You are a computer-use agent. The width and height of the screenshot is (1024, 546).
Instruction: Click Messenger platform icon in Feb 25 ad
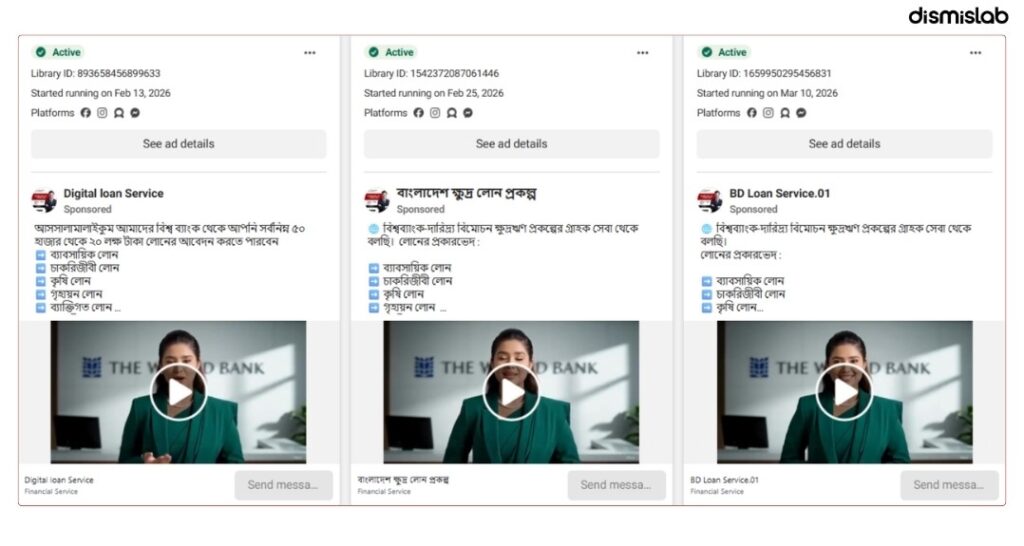468,113
